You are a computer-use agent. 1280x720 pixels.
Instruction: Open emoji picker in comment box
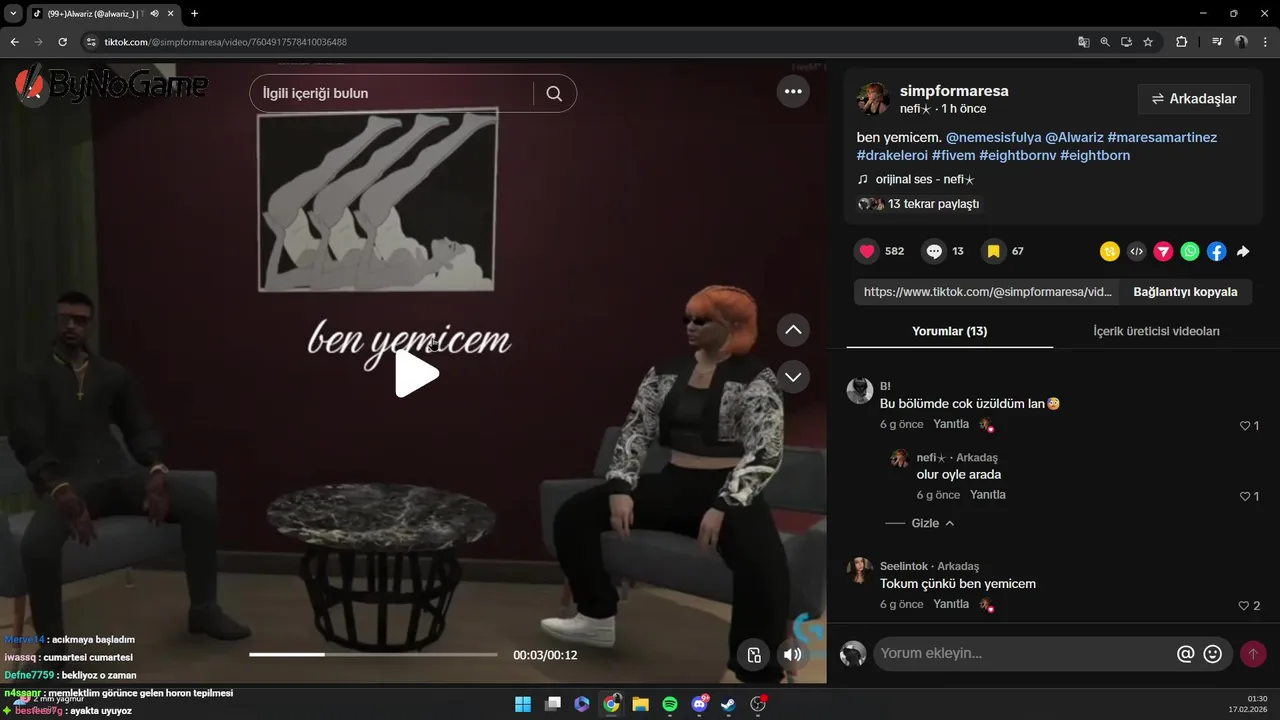point(1213,654)
